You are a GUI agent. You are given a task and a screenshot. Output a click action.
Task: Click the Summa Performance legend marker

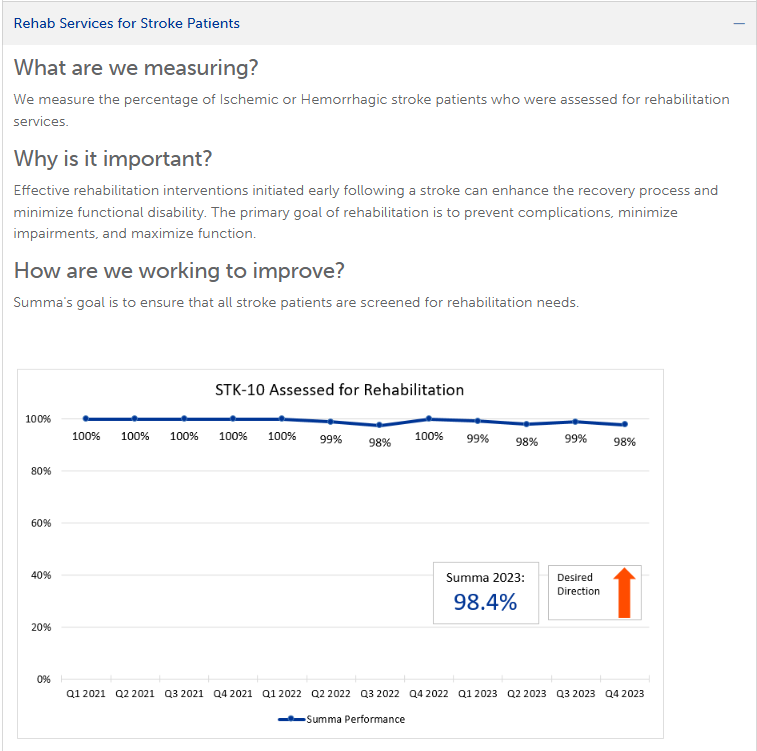290,719
